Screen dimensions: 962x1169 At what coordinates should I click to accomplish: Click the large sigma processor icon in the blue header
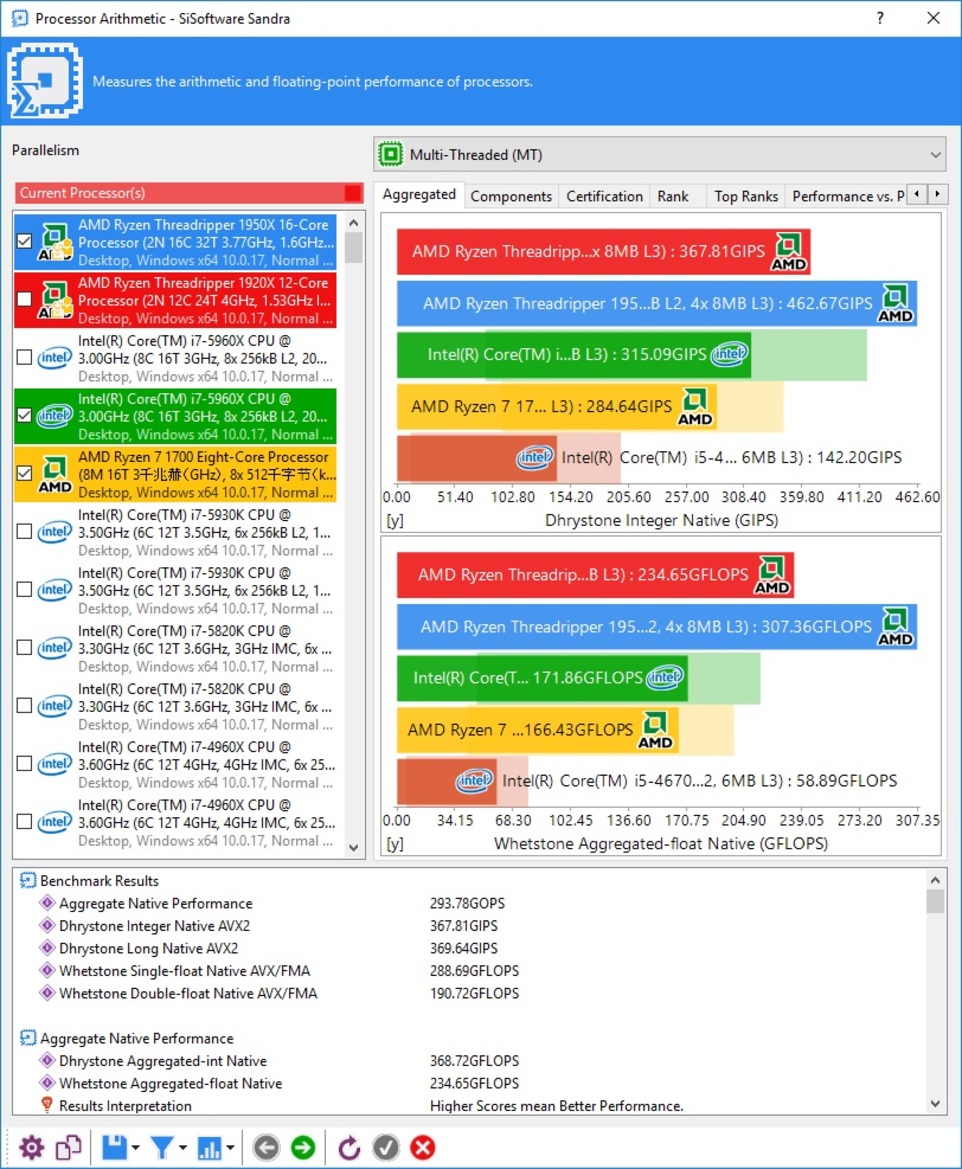click(x=45, y=81)
